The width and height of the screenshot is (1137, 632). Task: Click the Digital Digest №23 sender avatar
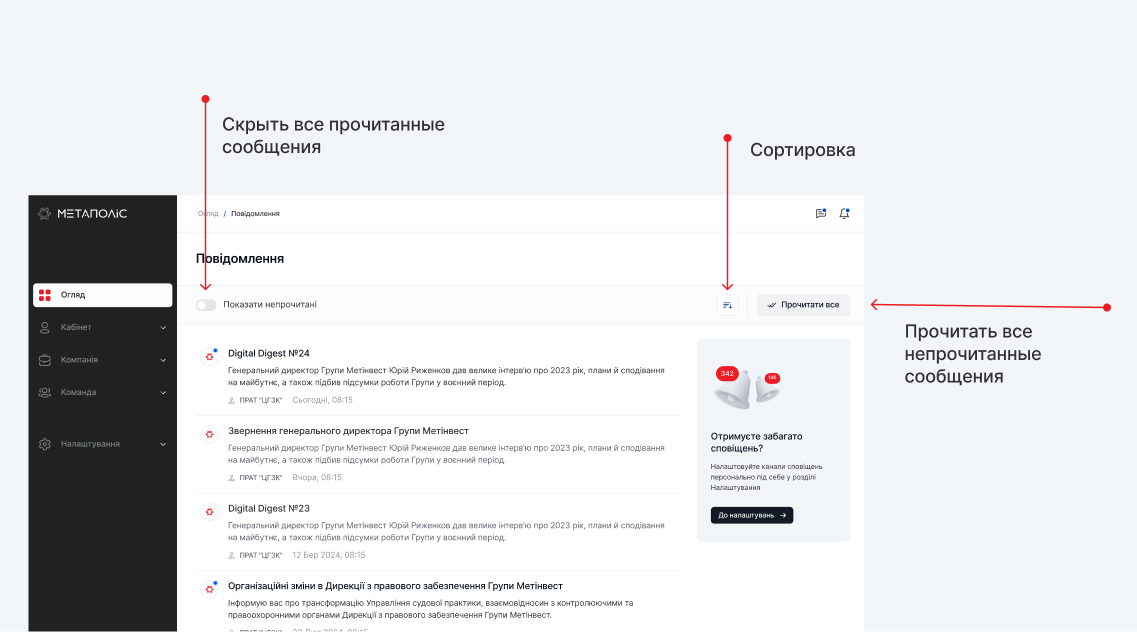coord(209,511)
